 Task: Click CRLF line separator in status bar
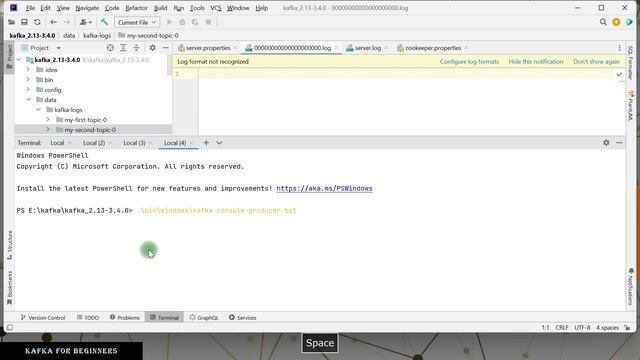tap(562, 328)
